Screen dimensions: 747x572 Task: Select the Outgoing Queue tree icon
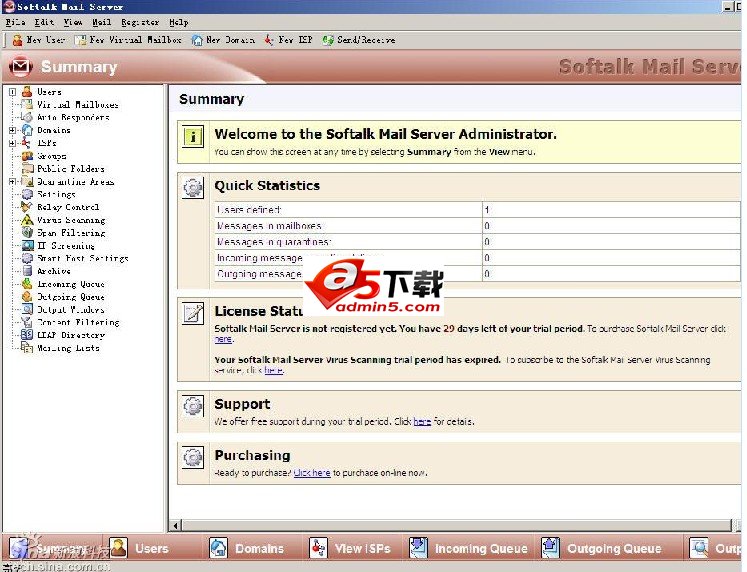coord(27,297)
